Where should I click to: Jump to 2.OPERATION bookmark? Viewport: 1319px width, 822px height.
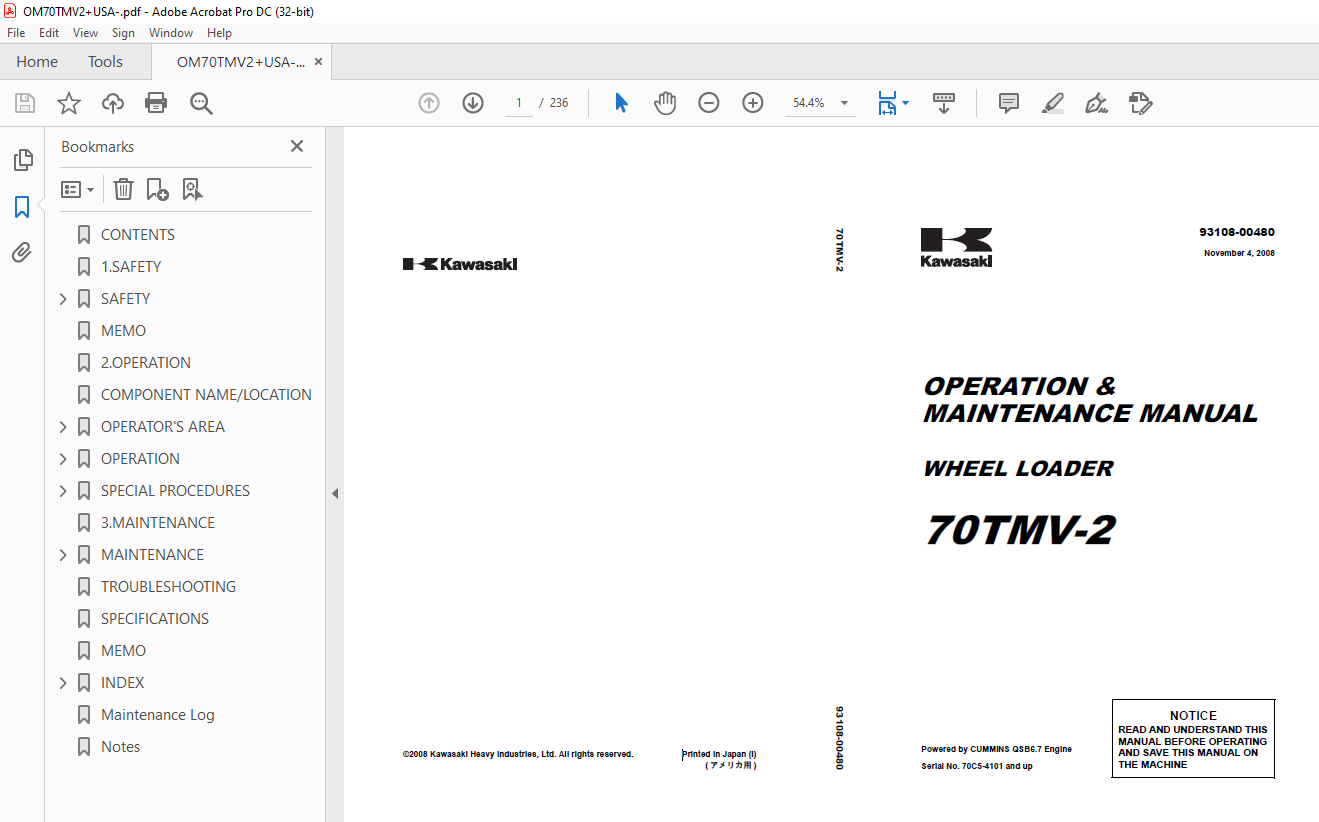(x=146, y=363)
